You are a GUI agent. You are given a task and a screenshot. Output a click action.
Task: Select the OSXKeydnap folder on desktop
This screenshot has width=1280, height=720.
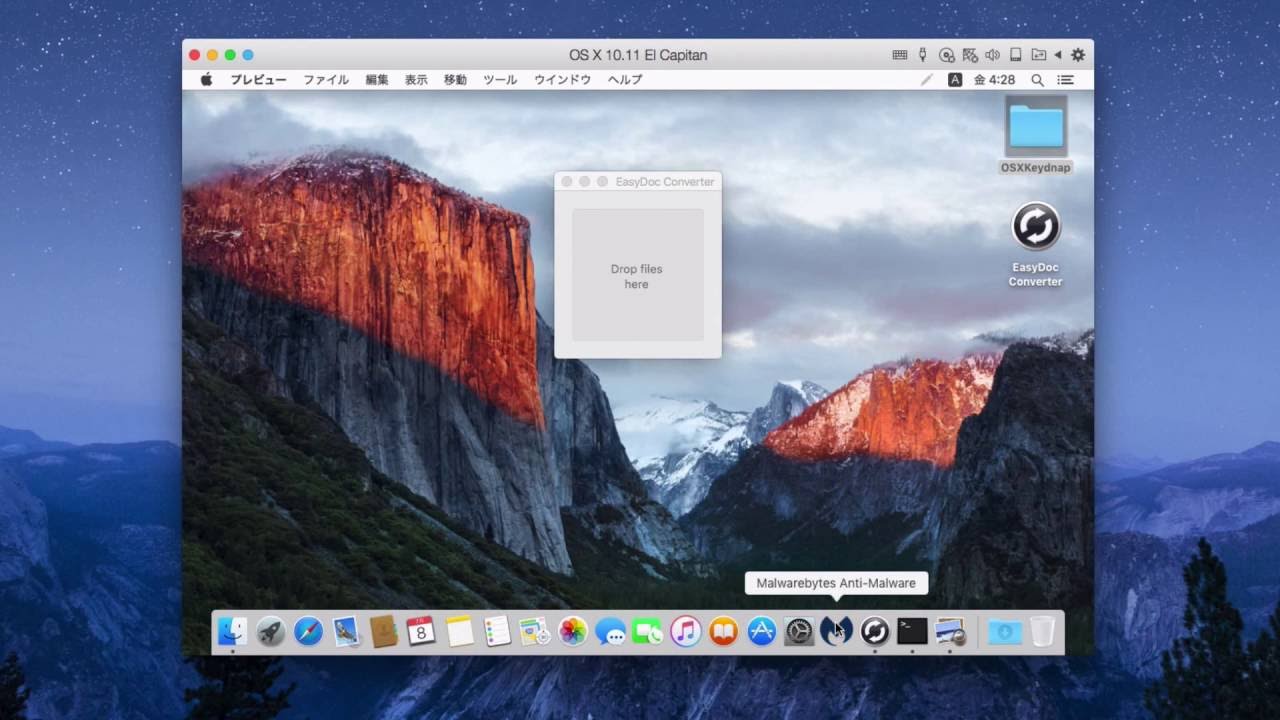(1036, 128)
